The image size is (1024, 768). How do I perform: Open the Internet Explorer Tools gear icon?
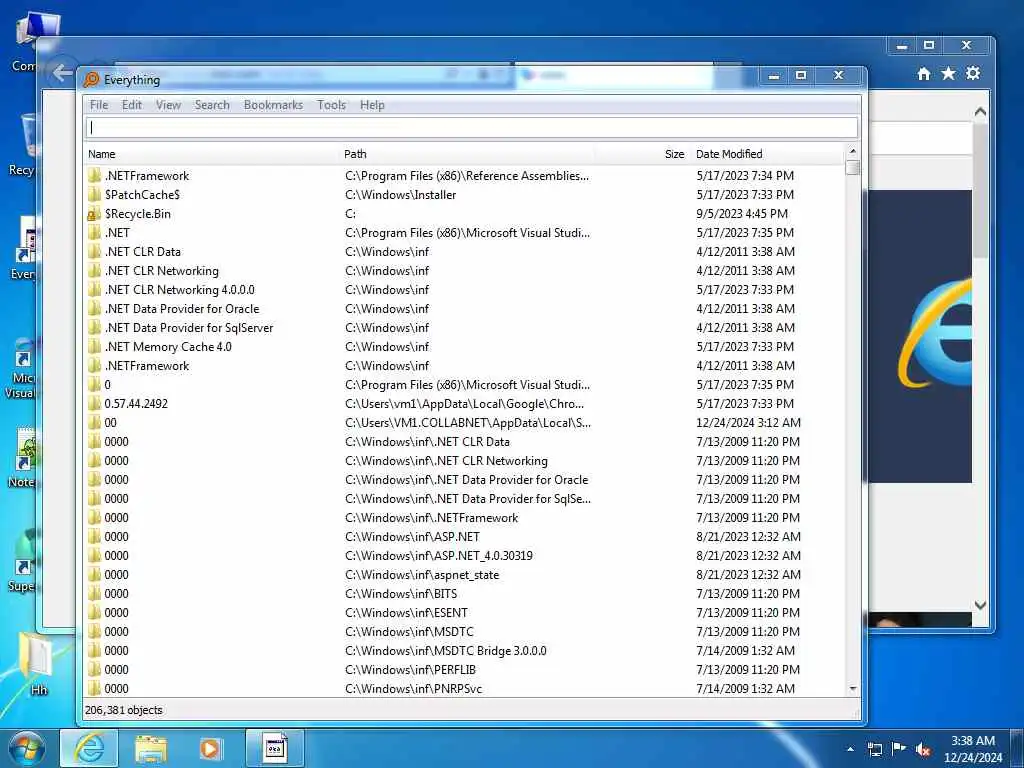tap(973, 73)
